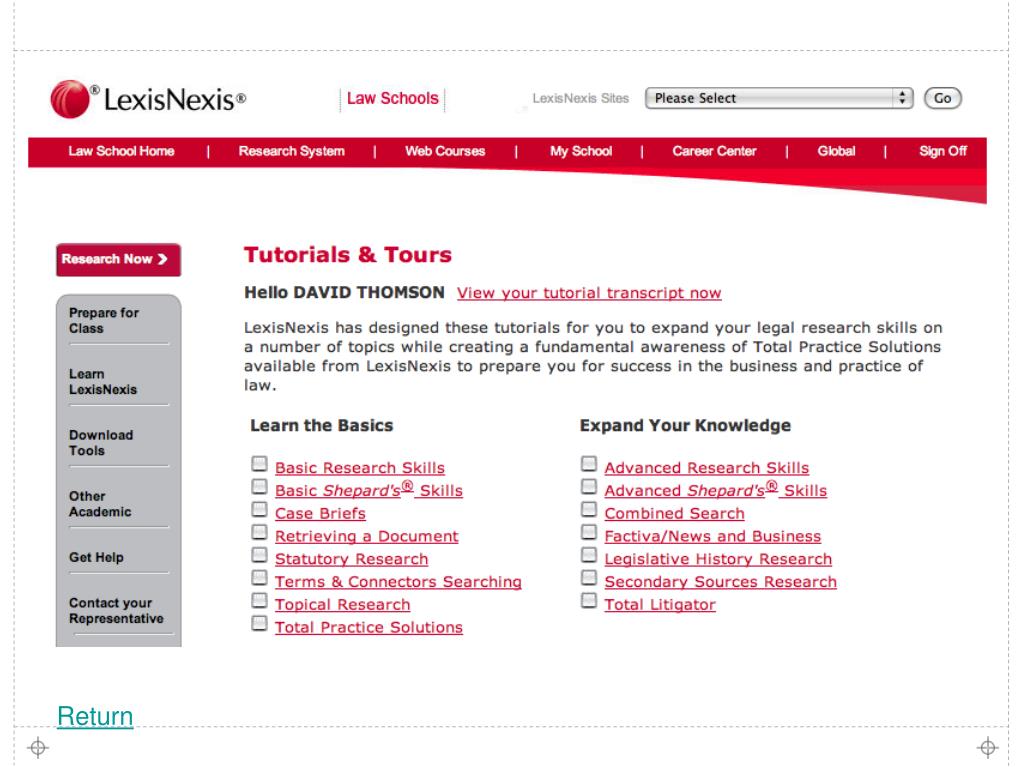The width and height of the screenshot is (1023, 767).
Task: Check the Advanced Research Skills box
Action: tap(588, 464)
